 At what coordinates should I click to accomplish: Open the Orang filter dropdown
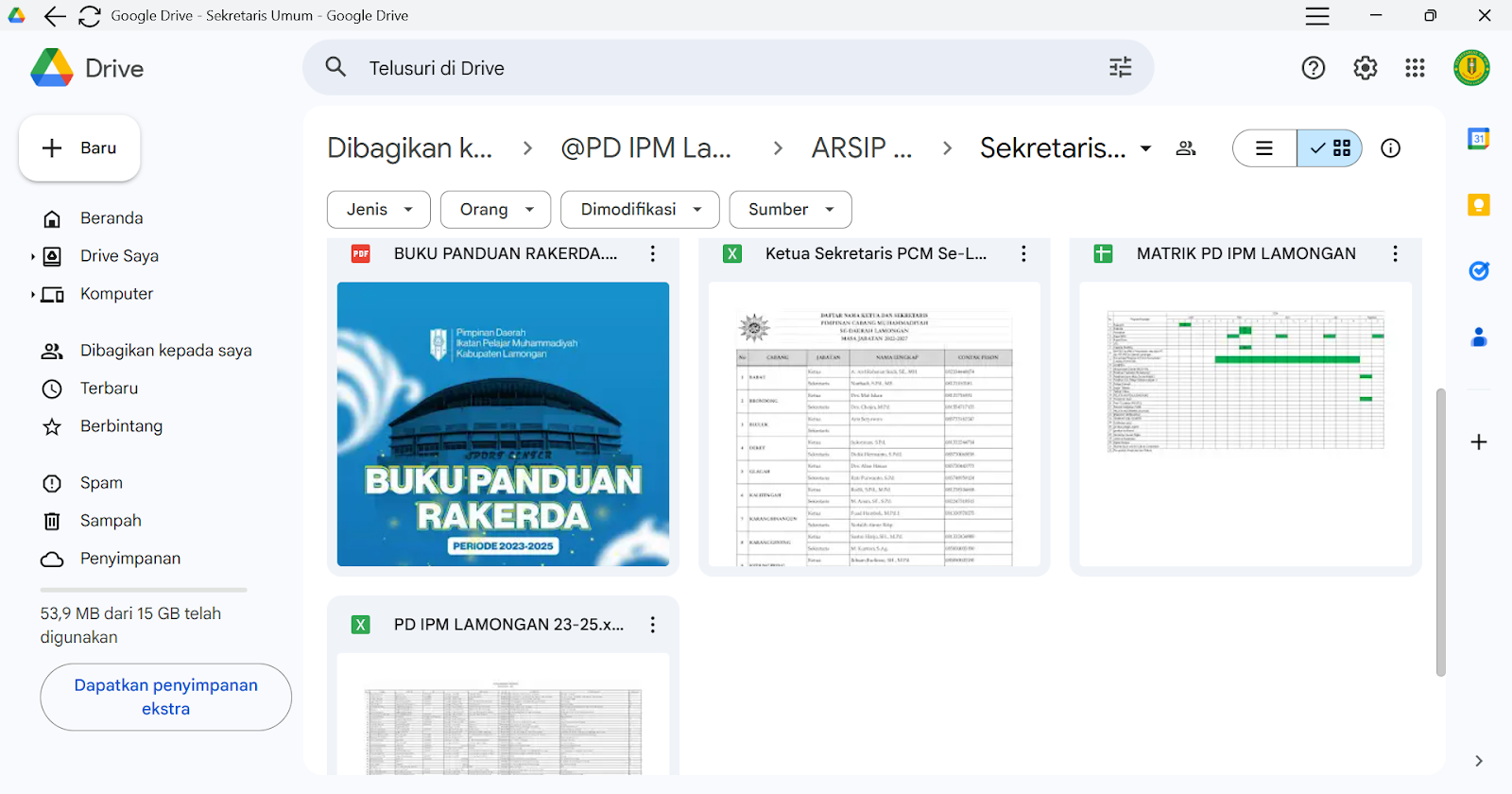click(496, 210)
